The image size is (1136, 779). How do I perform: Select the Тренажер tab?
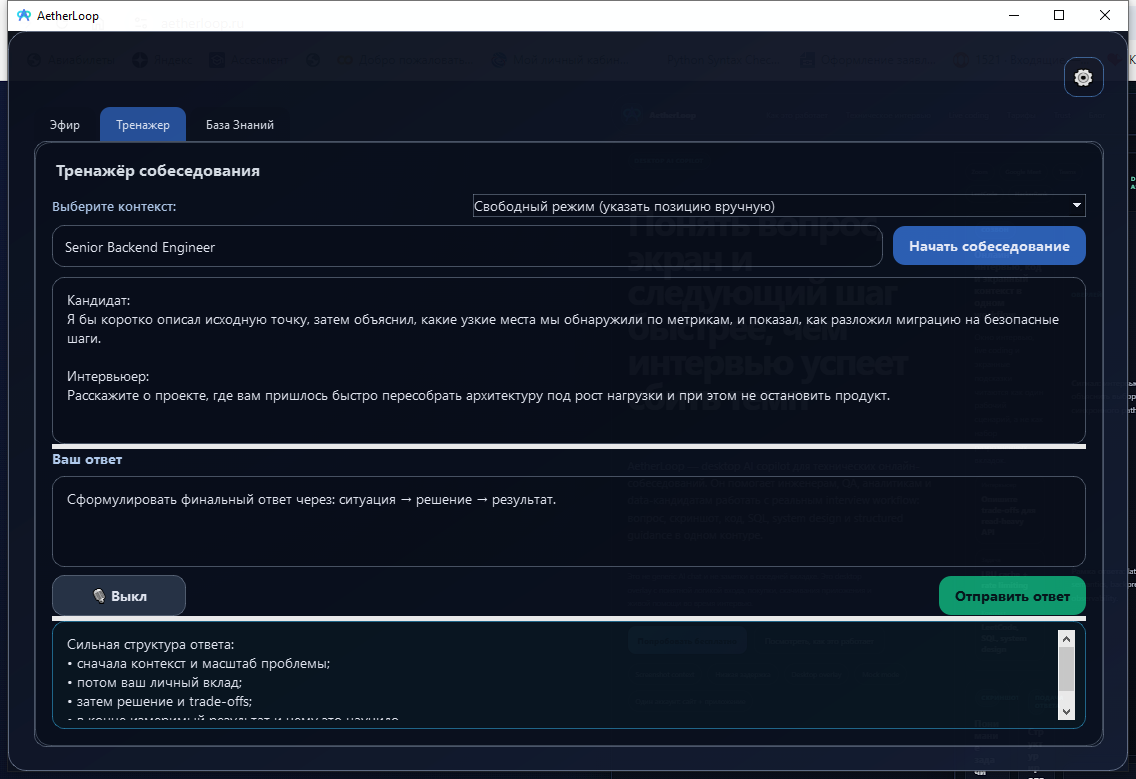coord(142,124)
